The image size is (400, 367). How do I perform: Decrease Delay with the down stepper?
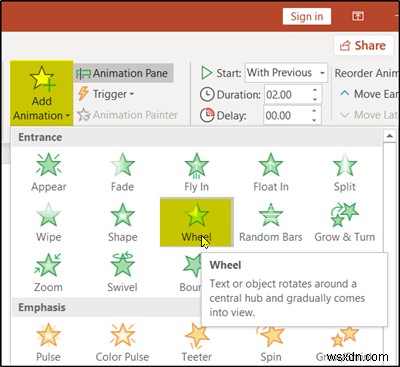point(314,120)
